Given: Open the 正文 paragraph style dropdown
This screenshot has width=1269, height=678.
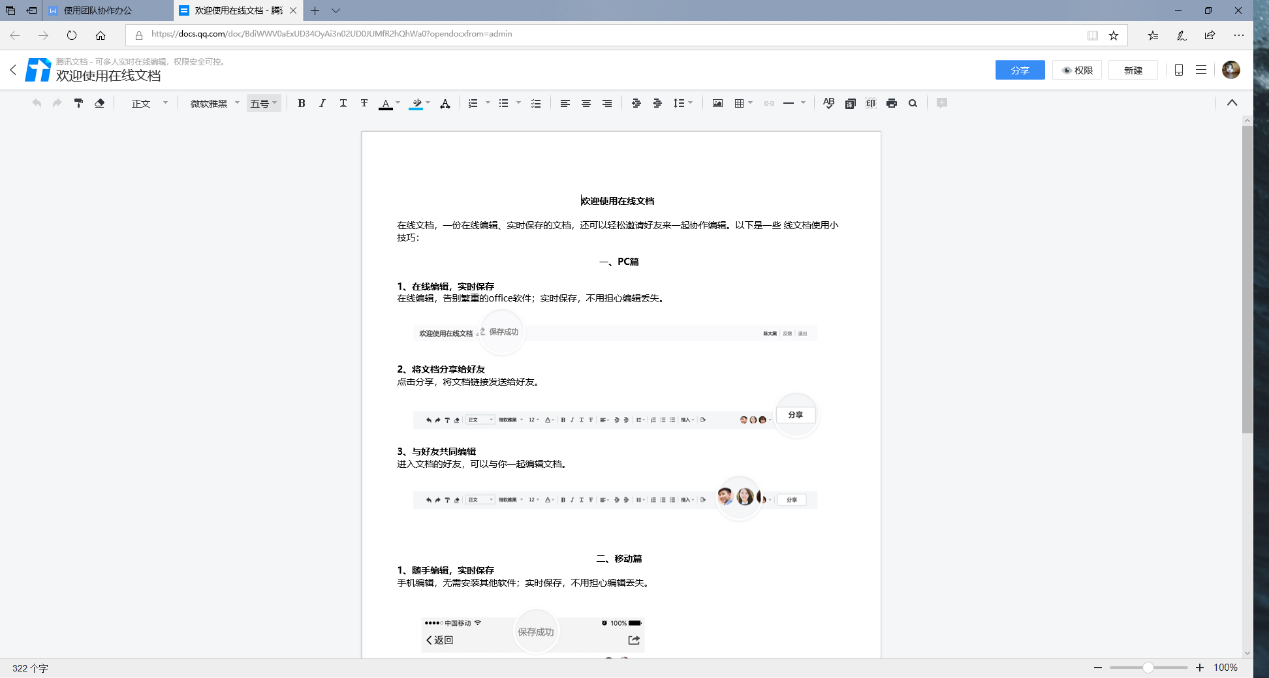Looking at the screenshot, I should (149, 103).
